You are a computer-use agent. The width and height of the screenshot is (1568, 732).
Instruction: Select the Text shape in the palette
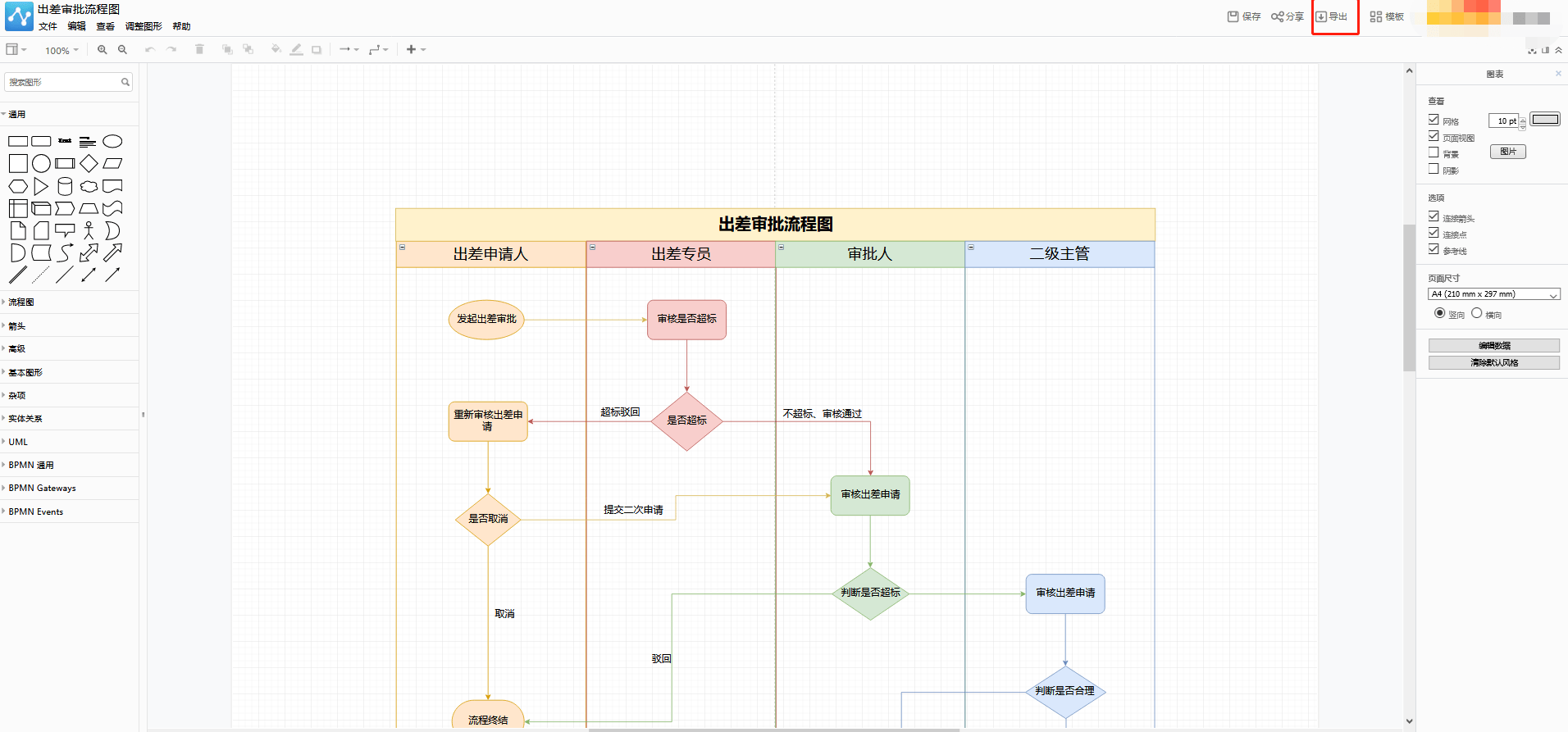[x=65, y=141]
